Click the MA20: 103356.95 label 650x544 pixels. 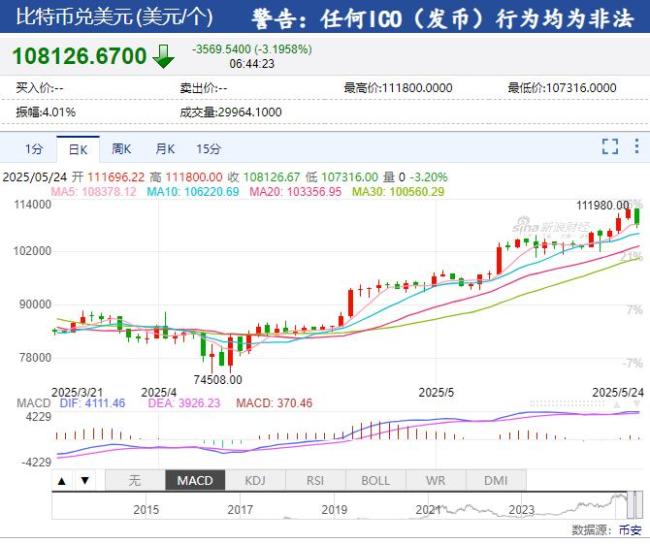[x=295, y=192]
